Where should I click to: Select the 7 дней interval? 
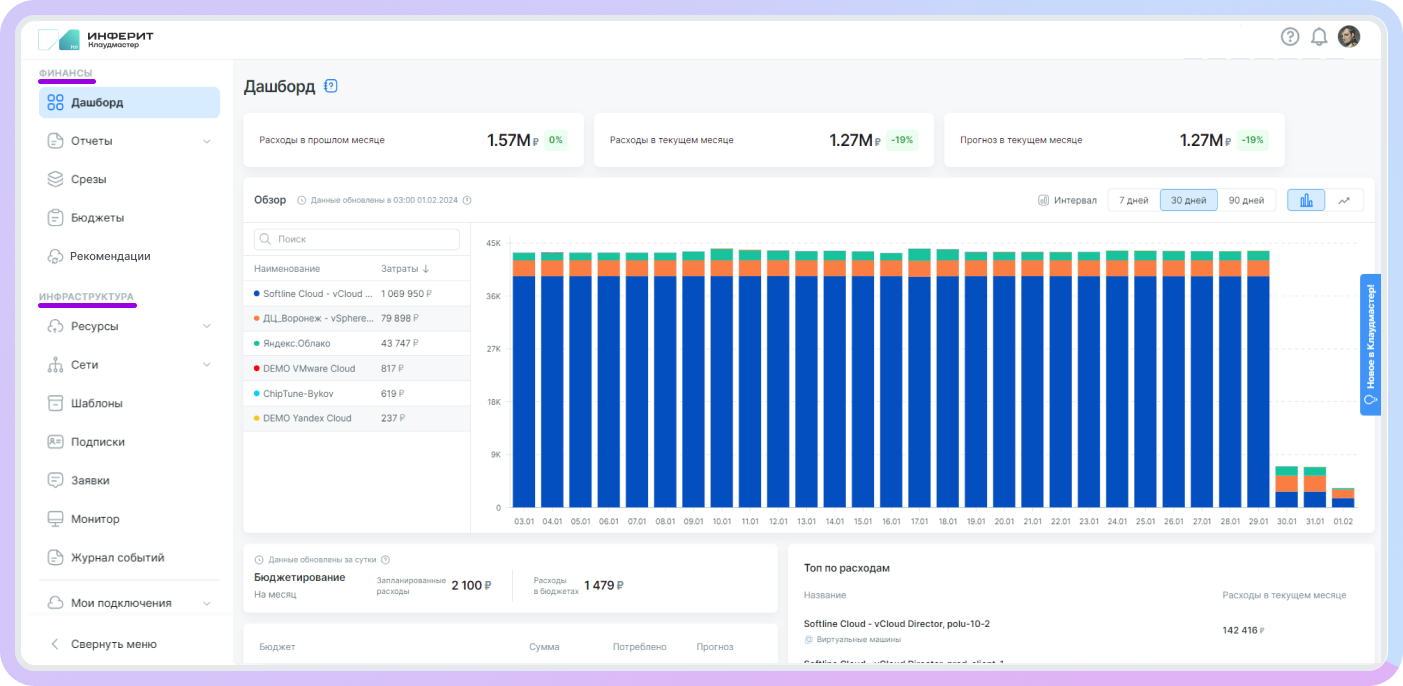1133,200
